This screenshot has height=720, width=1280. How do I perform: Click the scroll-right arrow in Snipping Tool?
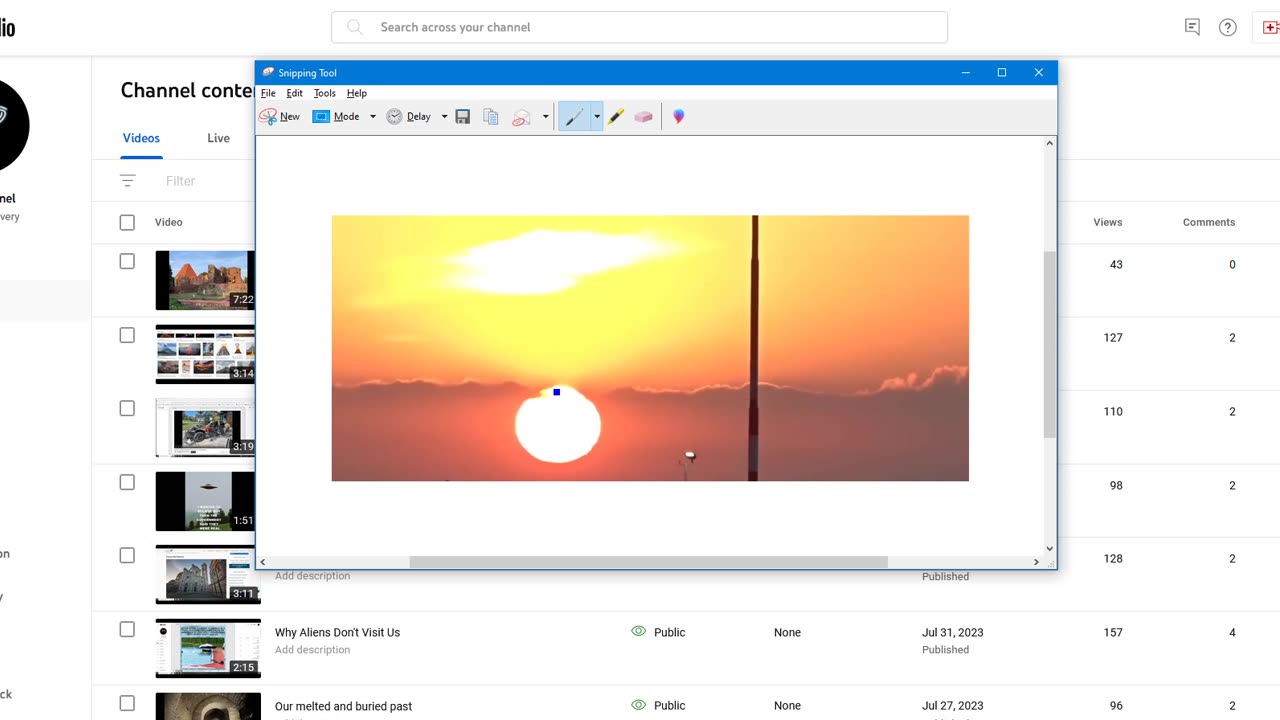1036,562
